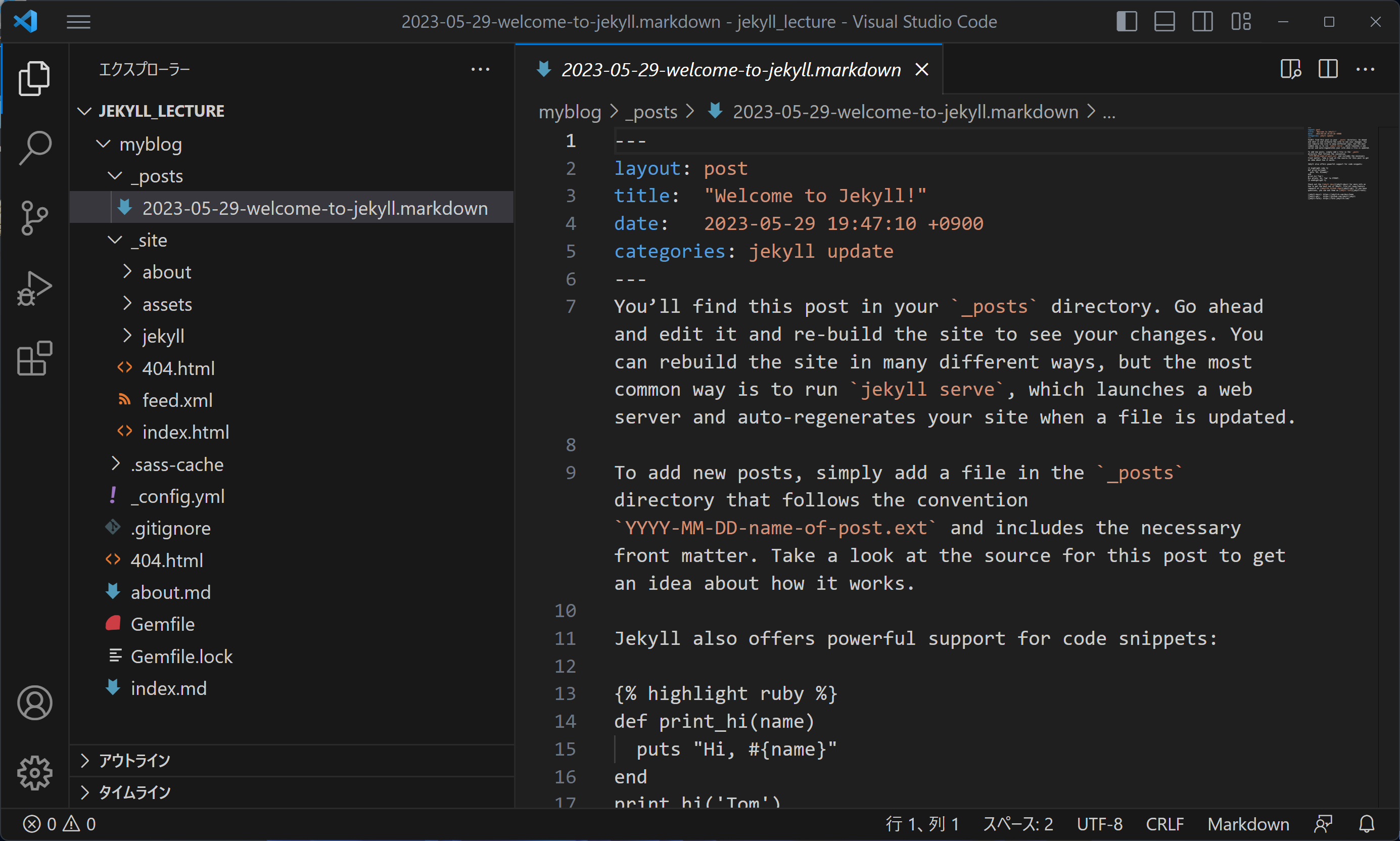
Task: Open the Run and Debug view
Action: tap(34, 288)
